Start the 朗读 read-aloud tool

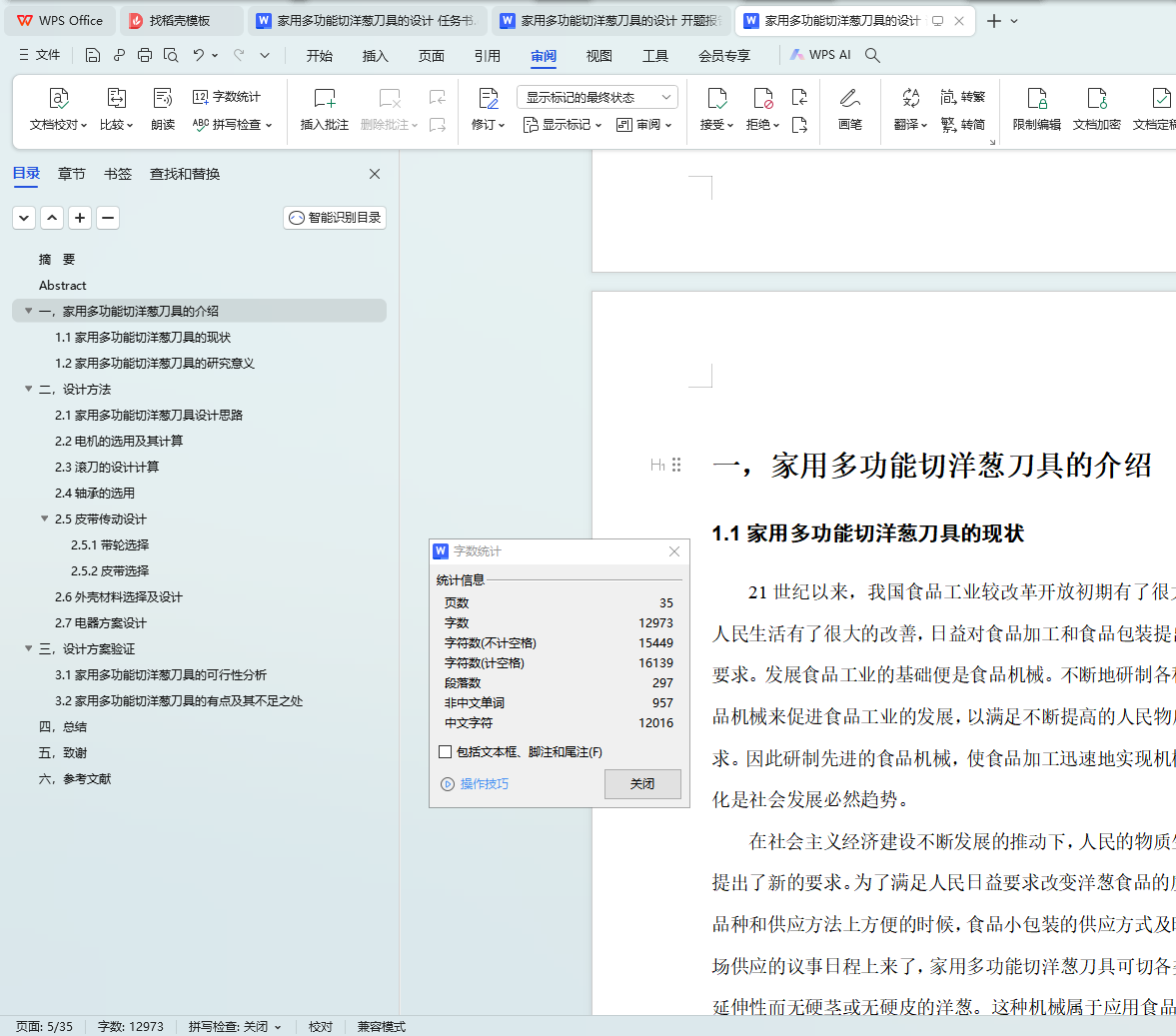coord(163,110)
